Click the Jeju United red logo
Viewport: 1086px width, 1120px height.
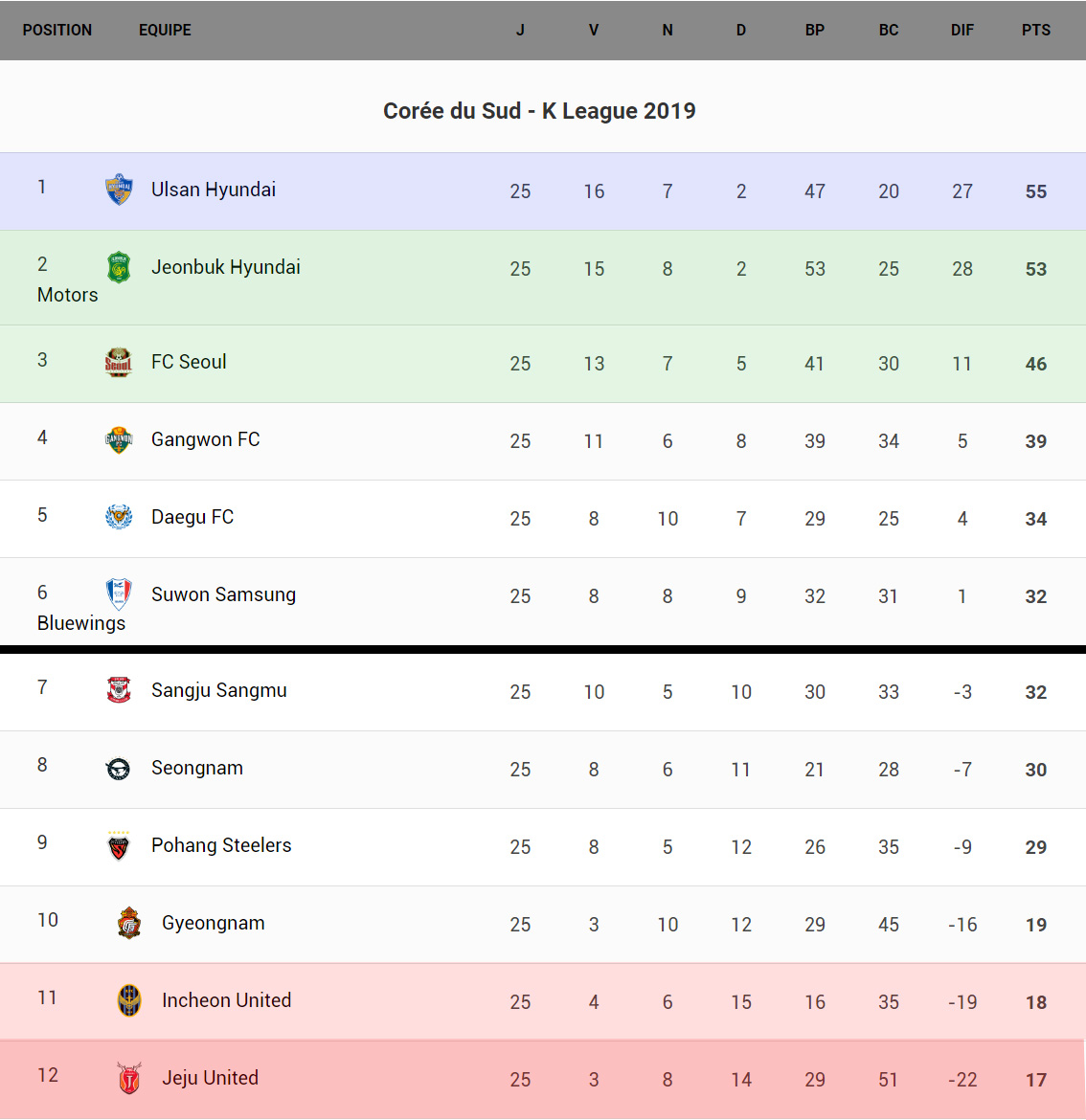pos(129,1078)
